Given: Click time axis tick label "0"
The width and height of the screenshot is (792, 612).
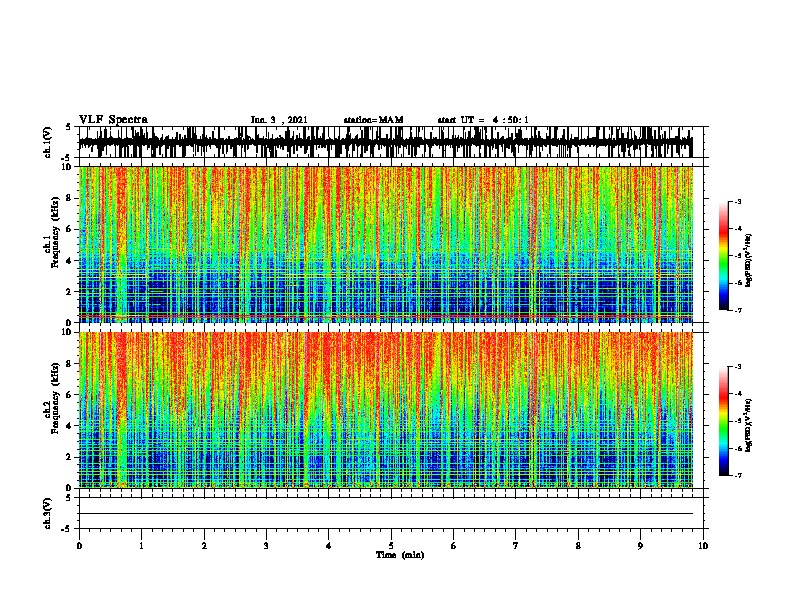Looking at the screenshot, I should coord(79,546).
